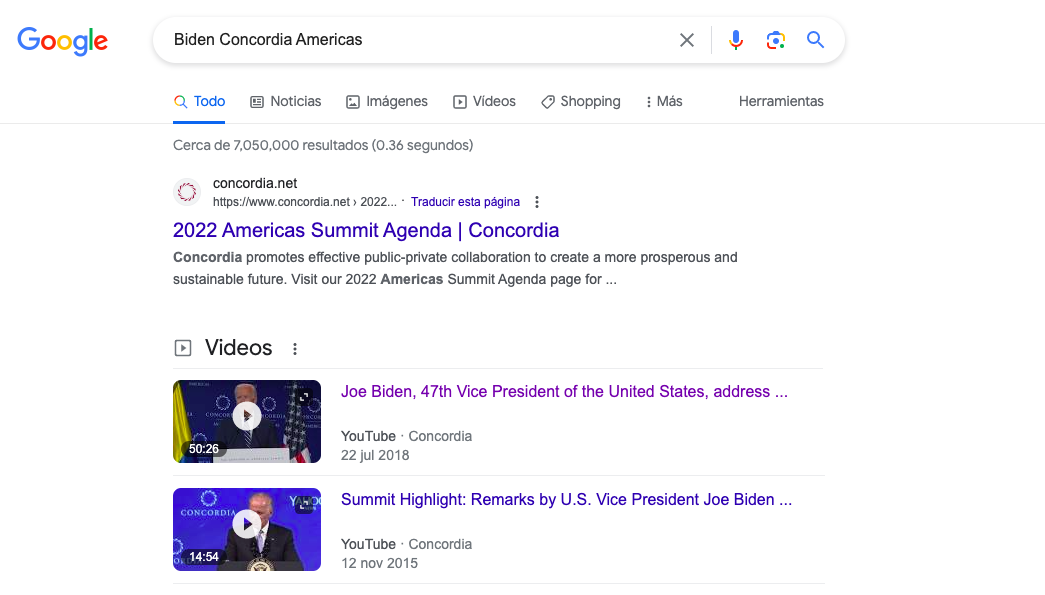This screenshot has width=1045, height=595.
Task: Open options for concordia.net result
Action: (537, 202)
